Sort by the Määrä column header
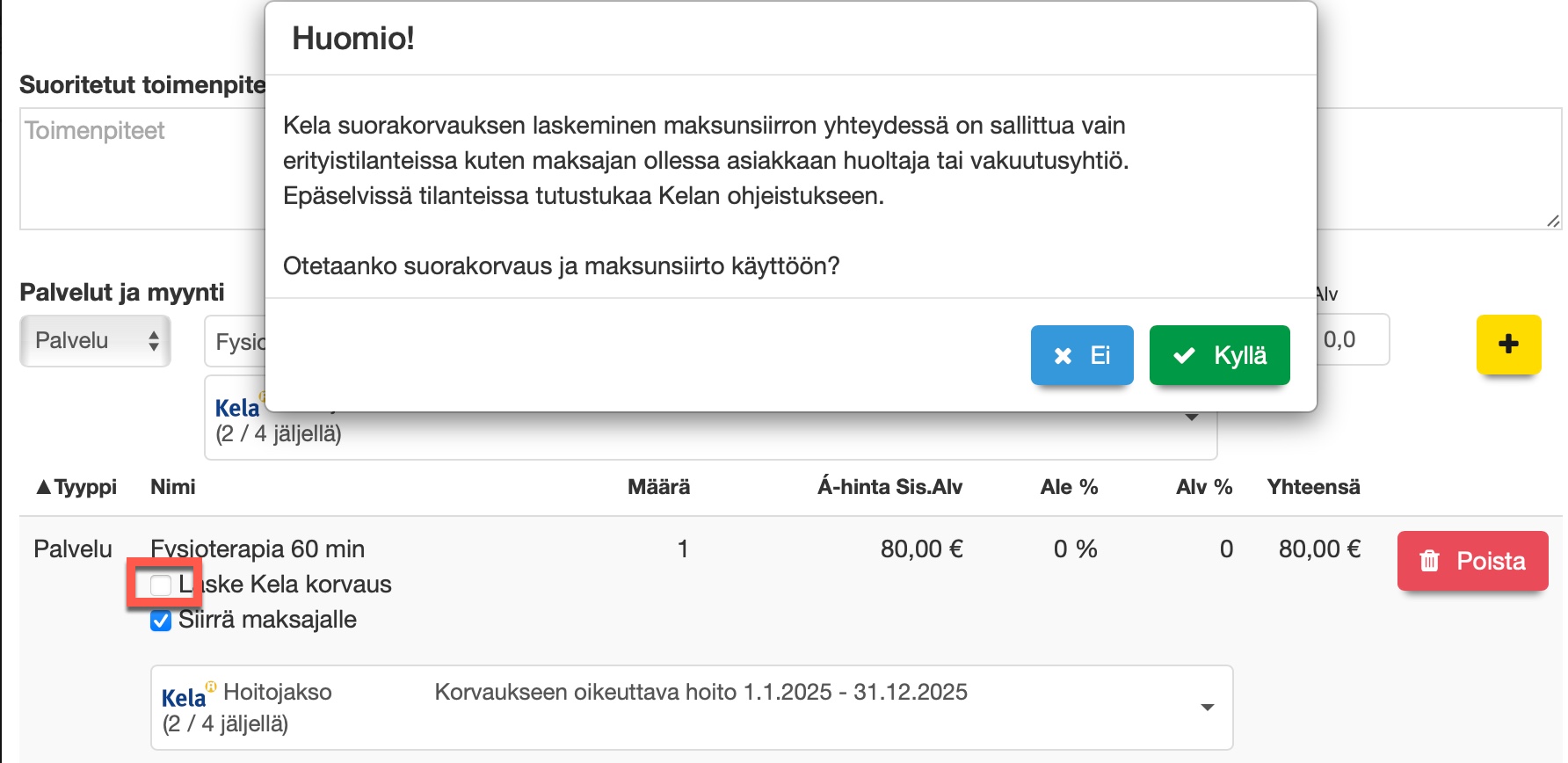This screenshot has width=1568, height=763. (x=658, y=487)
